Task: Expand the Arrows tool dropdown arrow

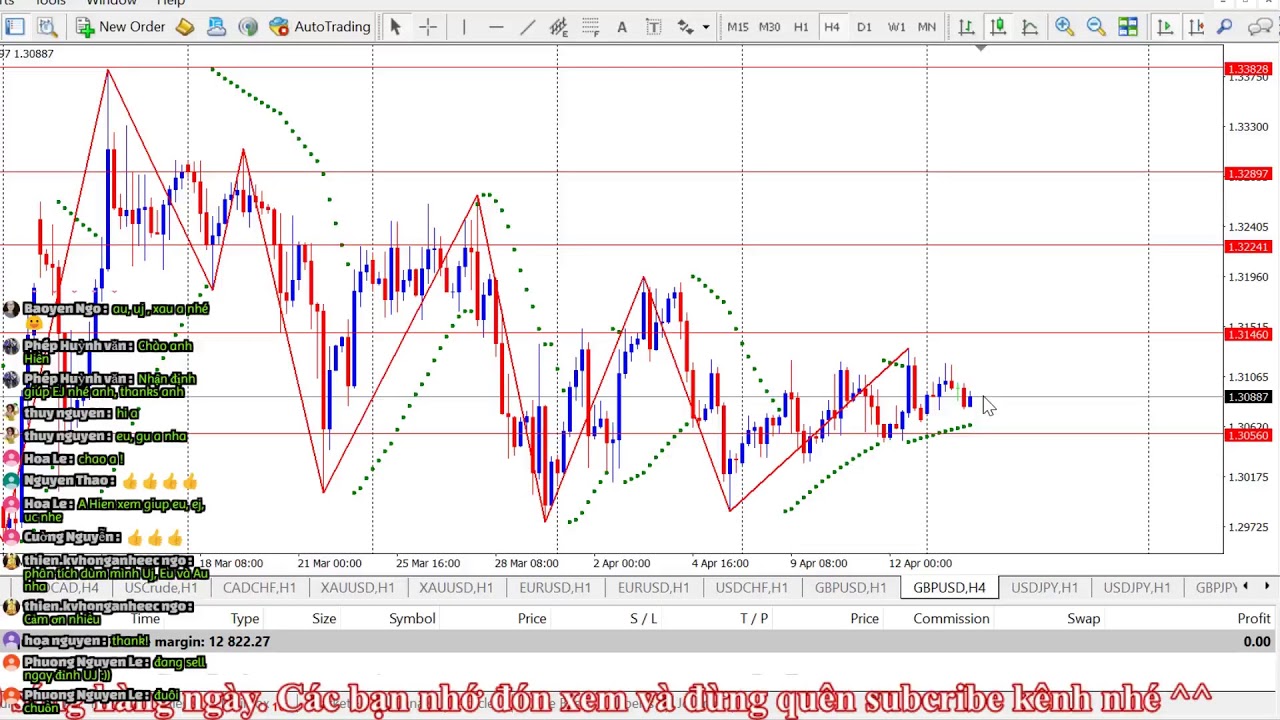Action: pos(706,27)
